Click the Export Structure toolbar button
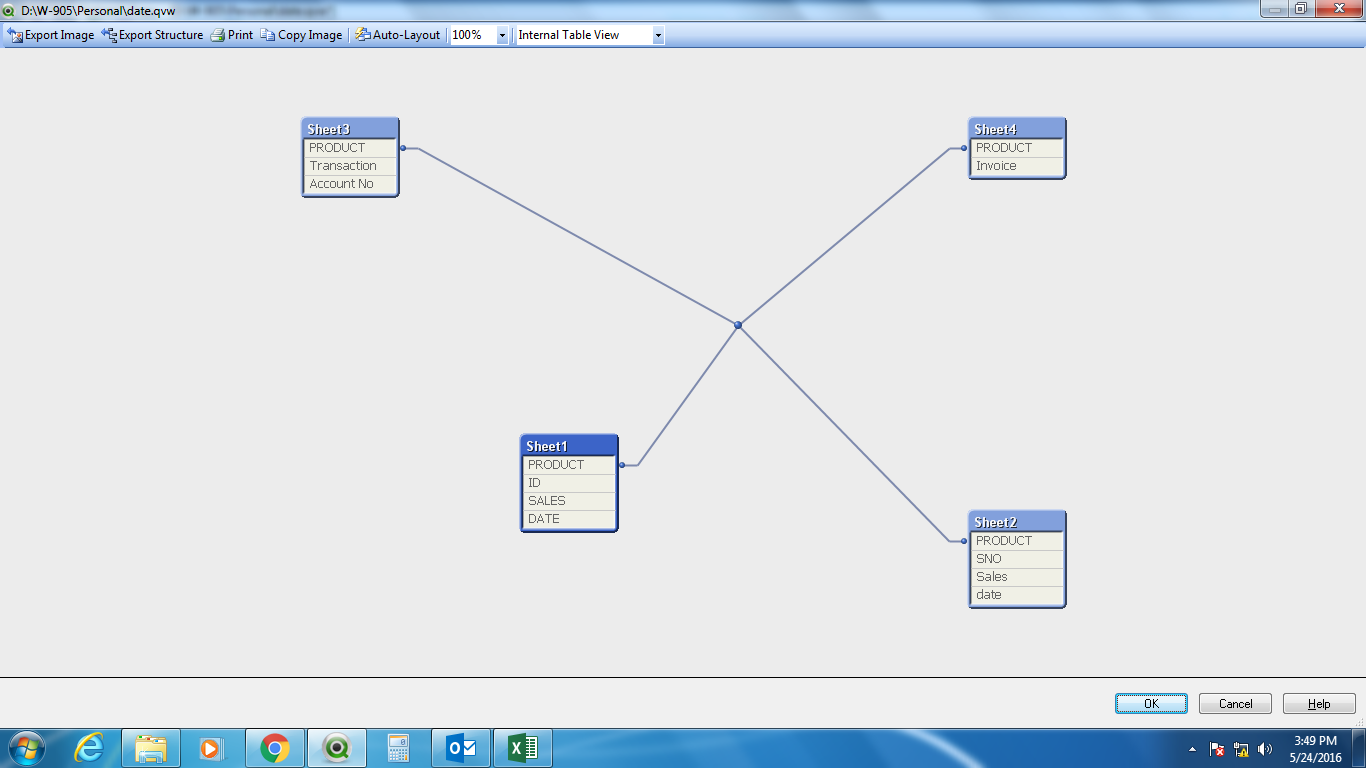Screen dimensions: 1366x768 point(152,35)
